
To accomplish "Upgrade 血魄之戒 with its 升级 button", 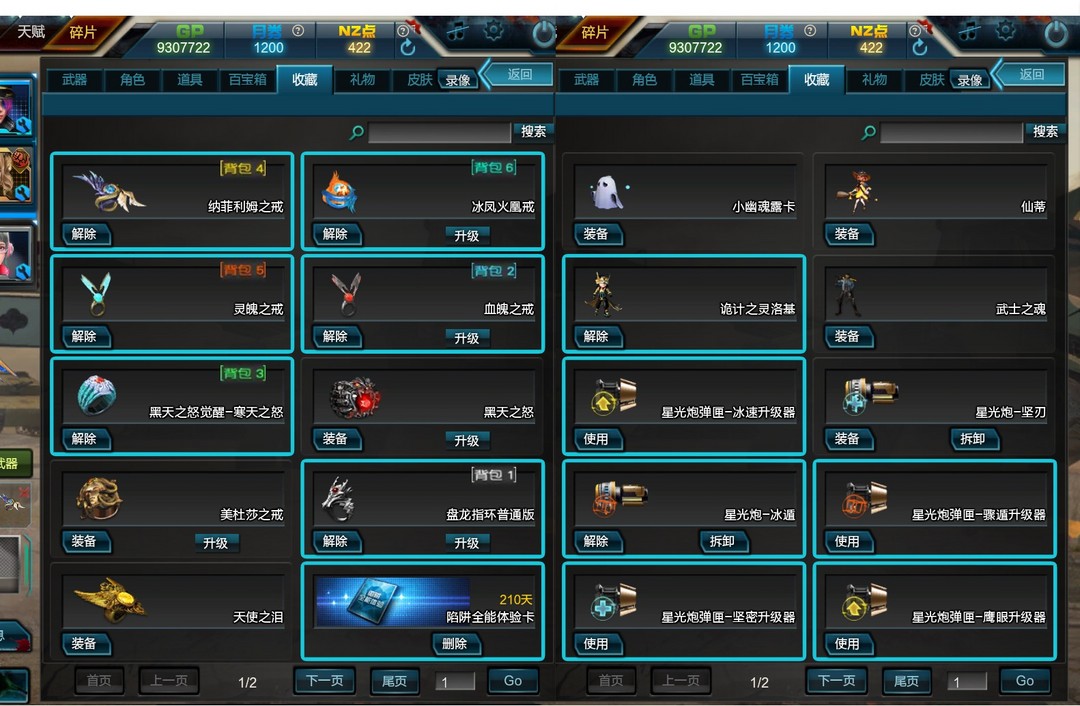I will click(466, 338).
